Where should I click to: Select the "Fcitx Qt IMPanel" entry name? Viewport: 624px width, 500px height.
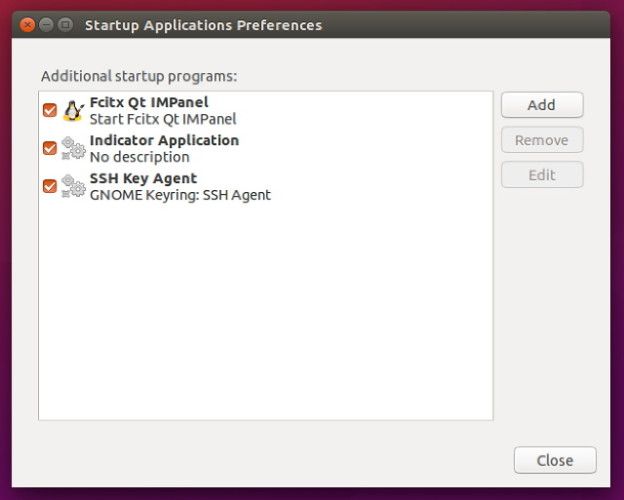149,102
